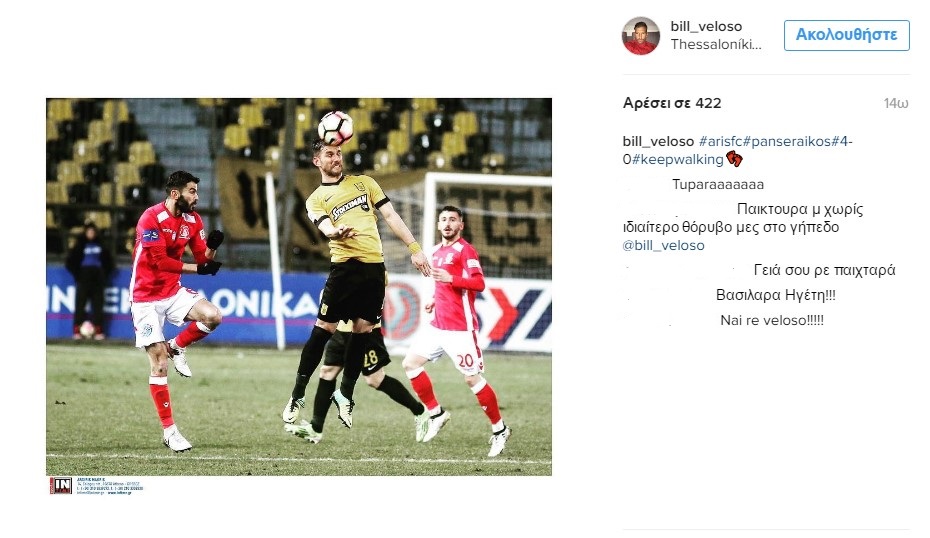
Task: Click the Αρέσει σε 422 likes count
Action: pos(672,103)
